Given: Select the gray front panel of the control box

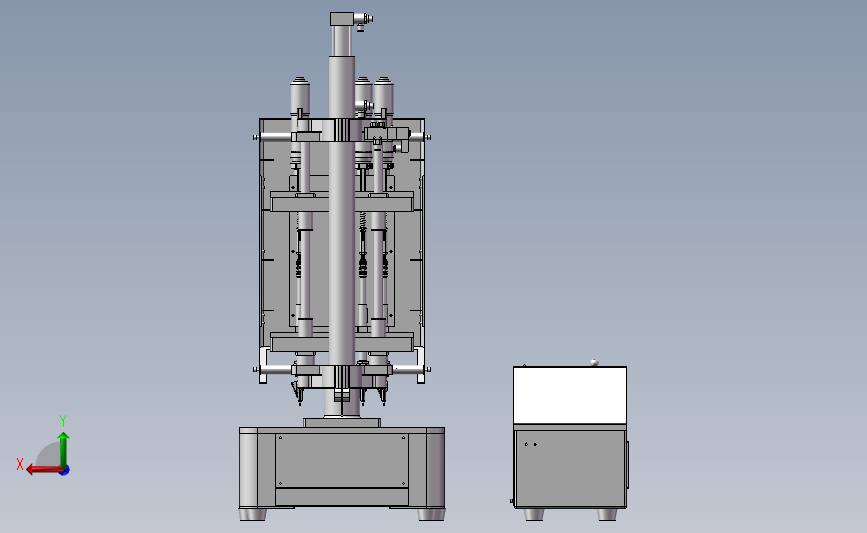Looking at the screenshot, I should click(x=570, y=468).
